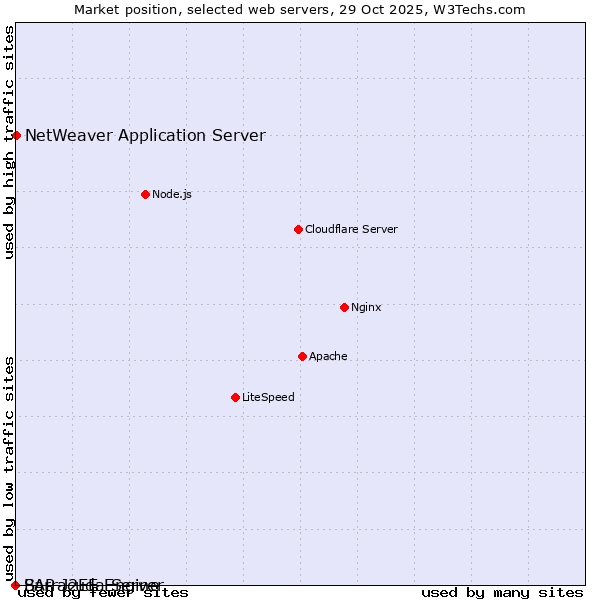Open the NetWeaver Application Server label
The height and width of the screenshot is (600, 600).
pos(145,136)
